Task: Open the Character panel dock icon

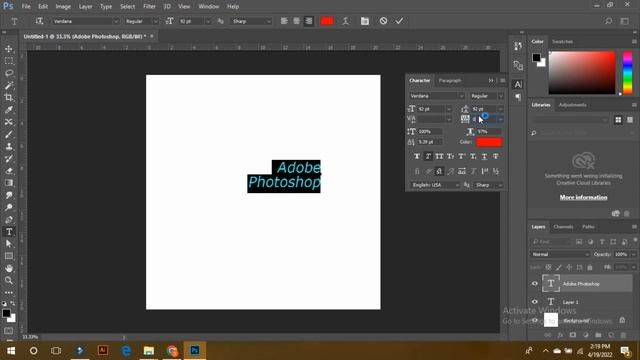Action: tap(518, 84)
